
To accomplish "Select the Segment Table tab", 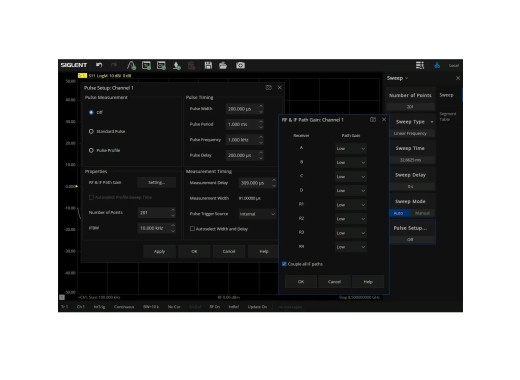I will [447, 116].
